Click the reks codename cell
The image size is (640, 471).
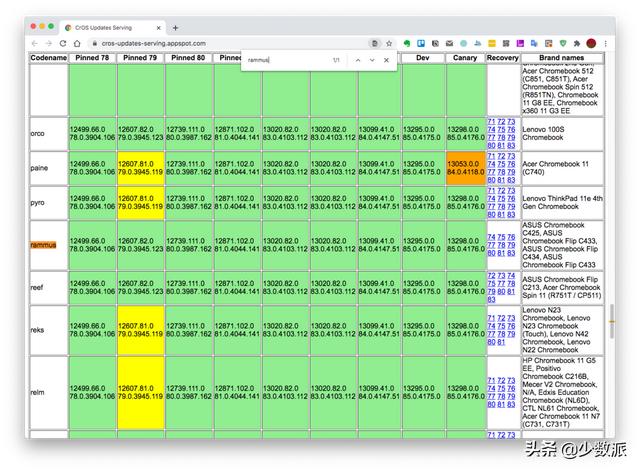49,330
